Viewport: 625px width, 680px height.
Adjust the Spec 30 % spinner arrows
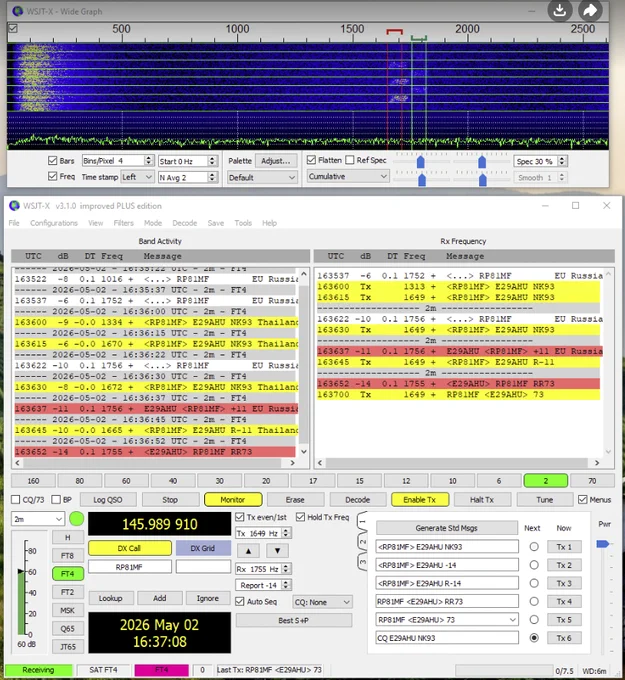(562, 161)
